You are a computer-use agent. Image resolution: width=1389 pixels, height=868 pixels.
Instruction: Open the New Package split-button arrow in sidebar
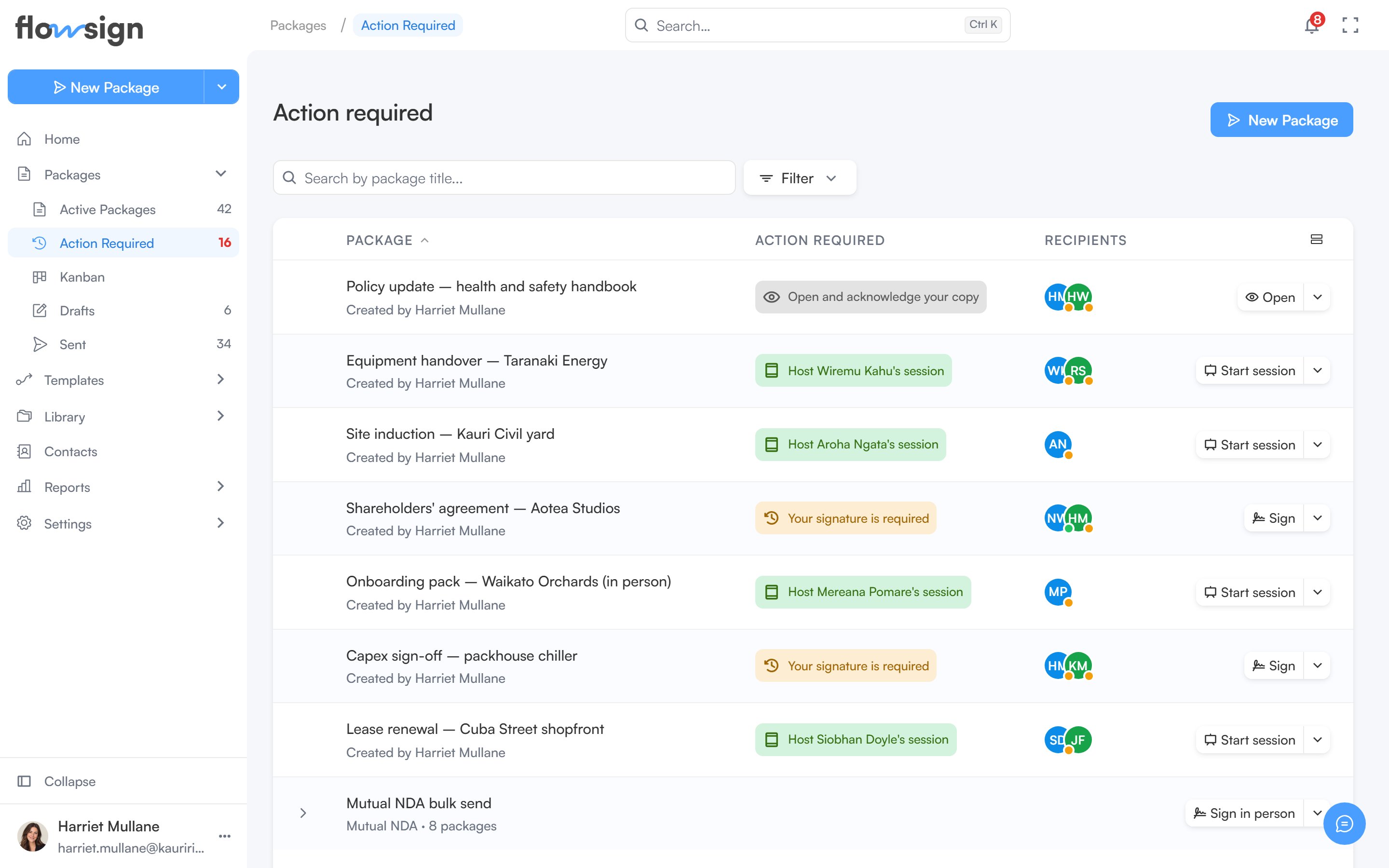point(221,87)
